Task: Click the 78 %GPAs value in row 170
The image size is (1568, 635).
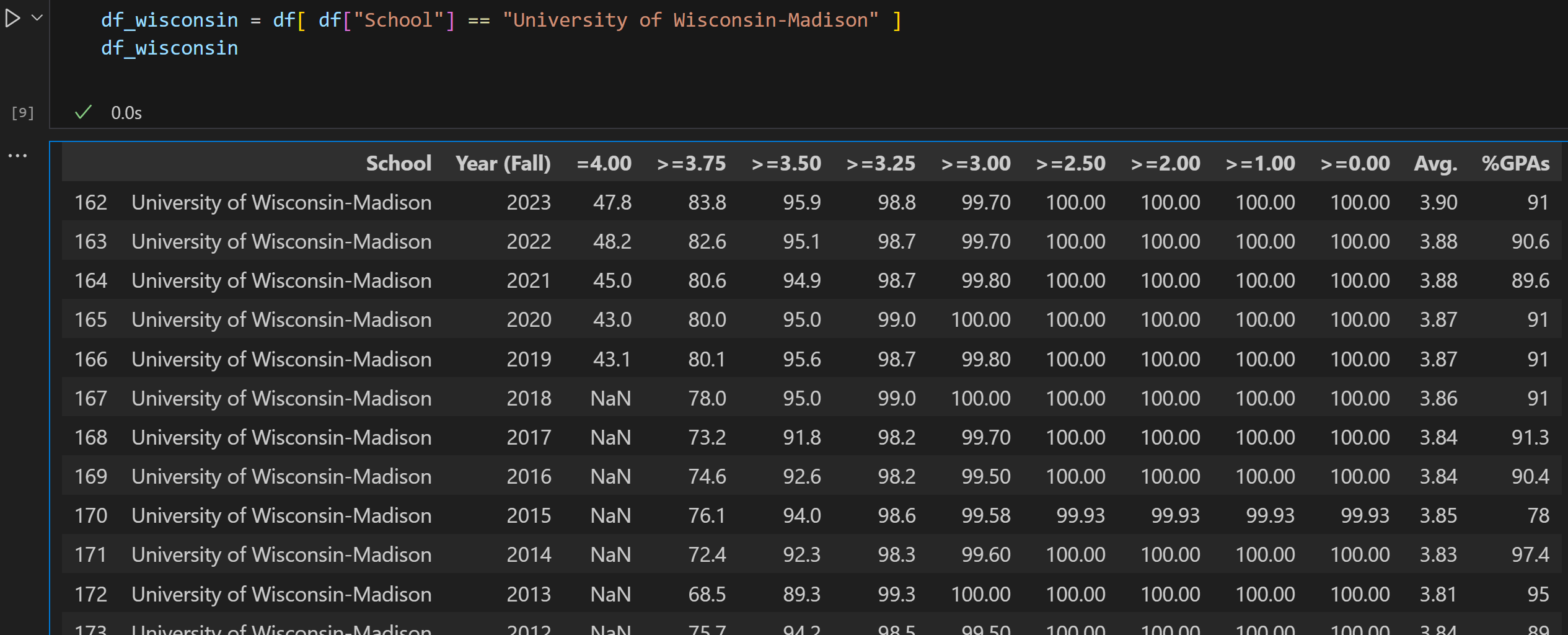Action: pyautogui.click(x=1538, y=515)
